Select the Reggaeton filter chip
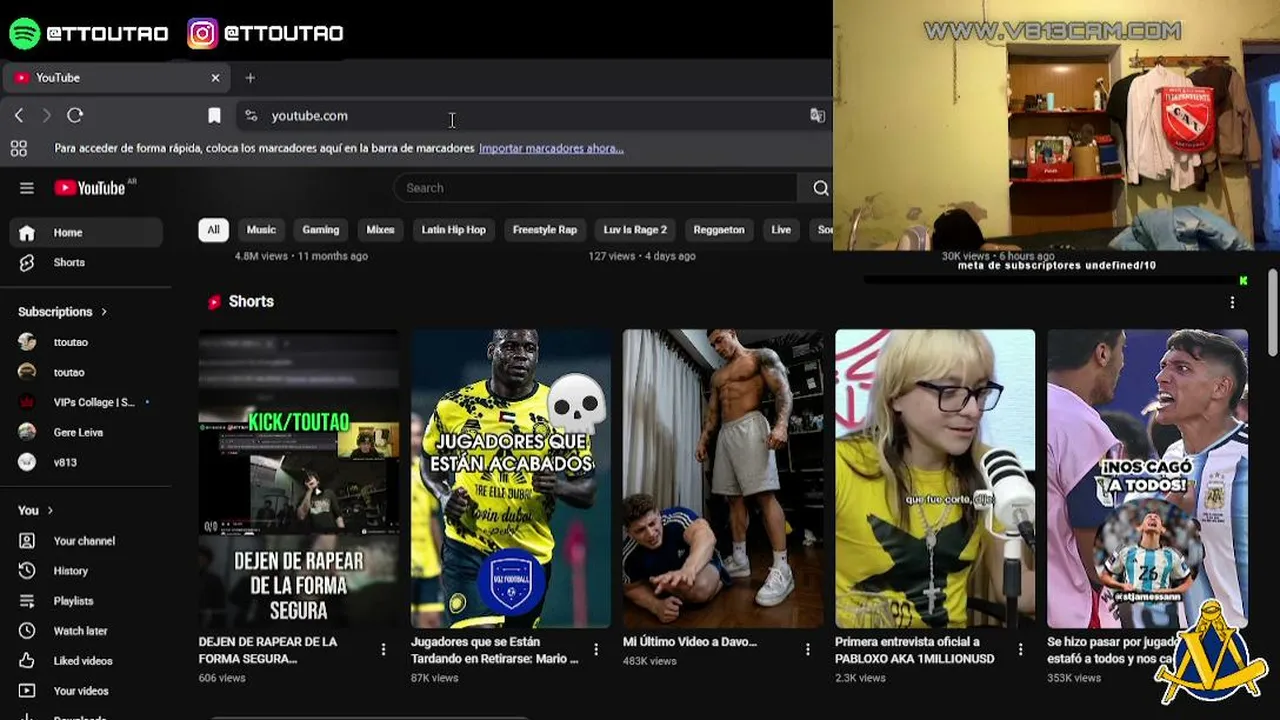The image size is (1280, 720). 719,230
